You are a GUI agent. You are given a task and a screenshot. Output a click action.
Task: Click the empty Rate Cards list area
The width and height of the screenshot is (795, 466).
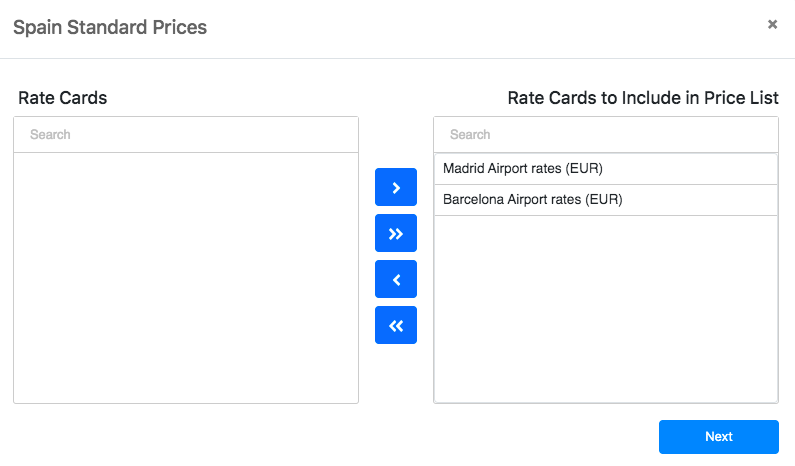[186, 278]
